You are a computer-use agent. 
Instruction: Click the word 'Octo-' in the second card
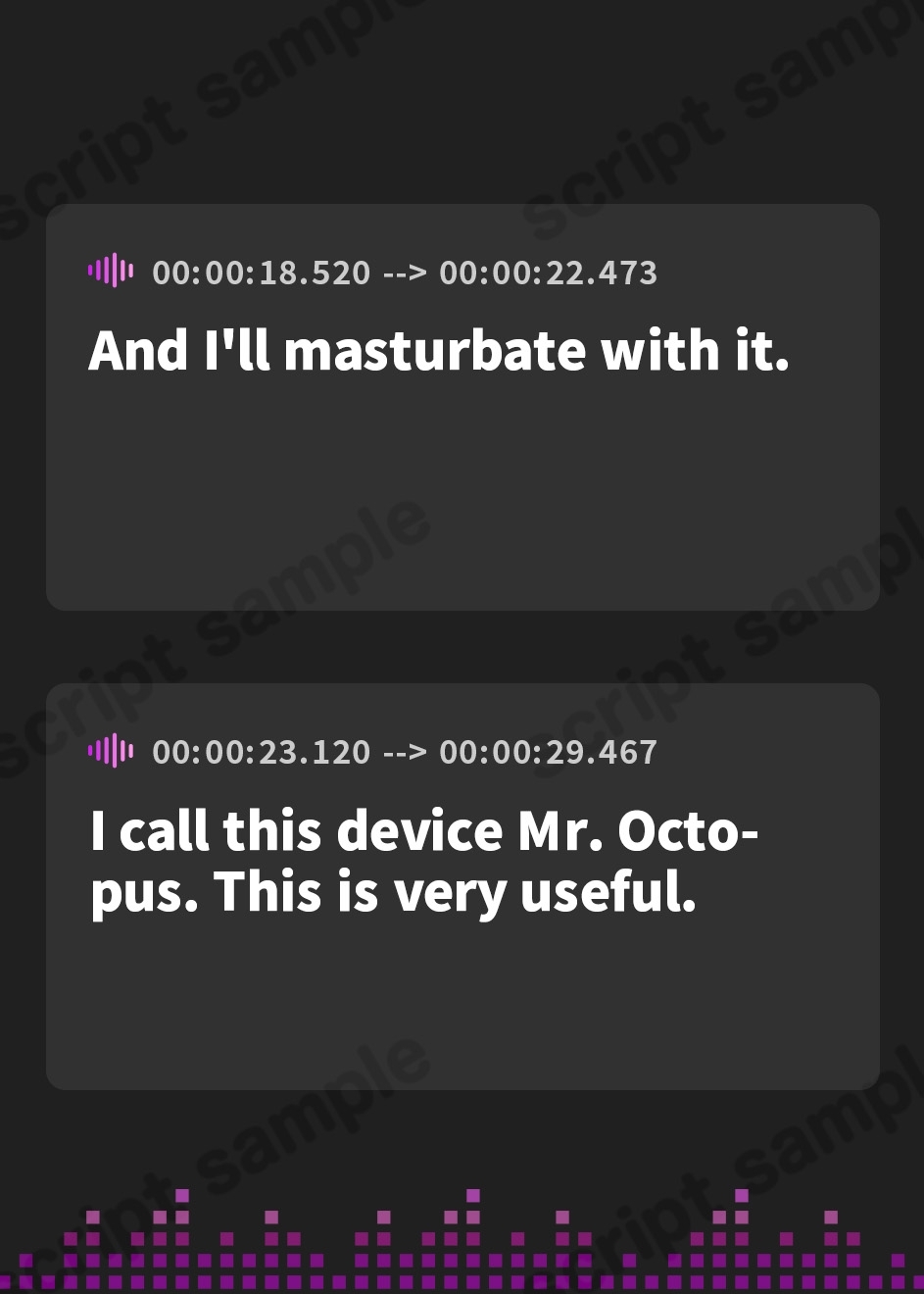[x=688, y=830]
